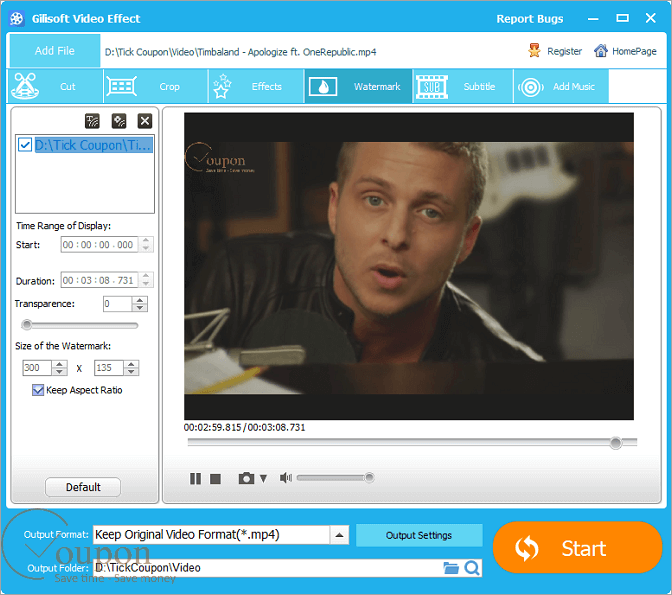Select the D:\Tick Coupon\Ti... watermark entry

tap(93, 145)
